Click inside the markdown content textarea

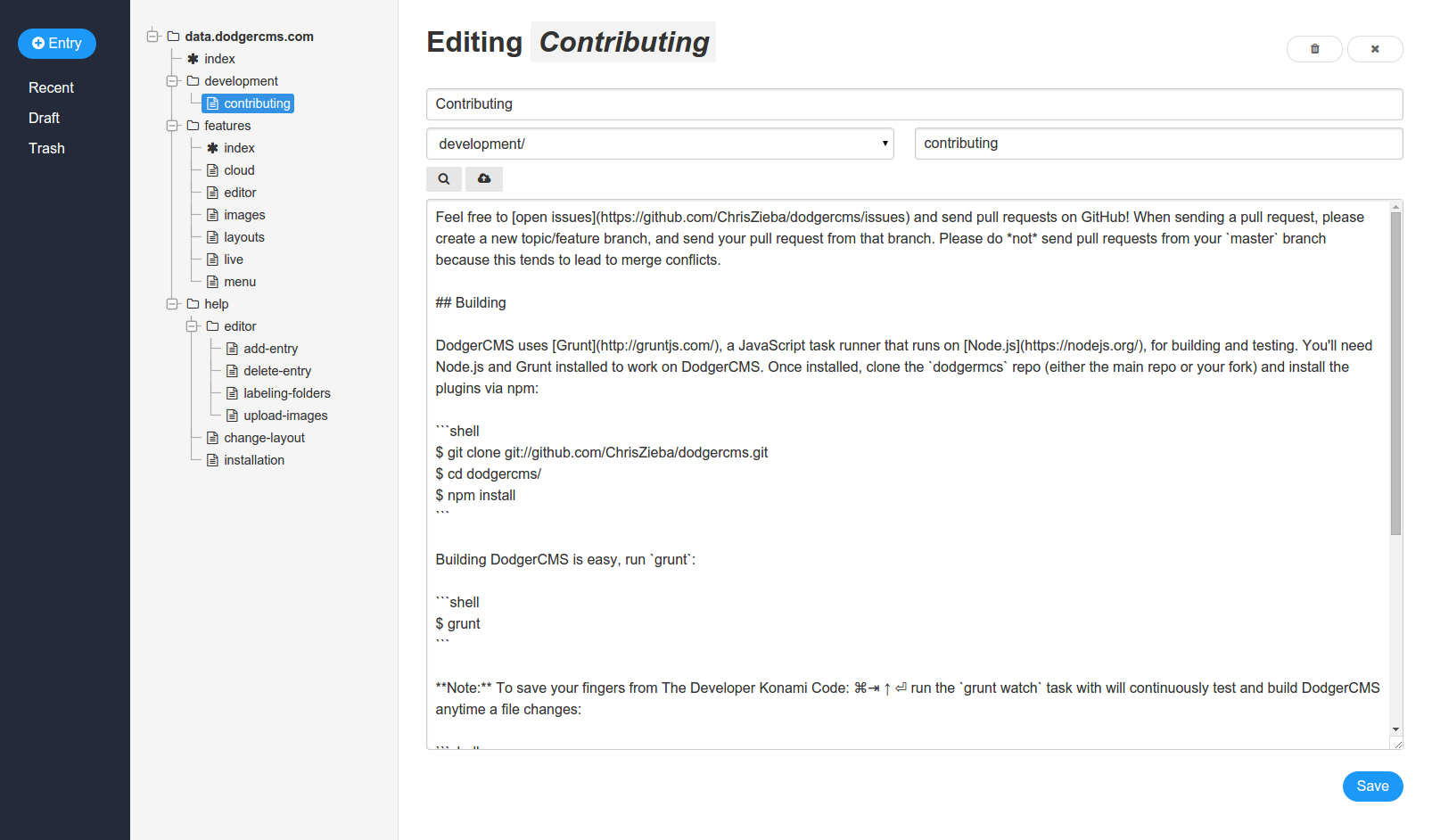tap(908, 474)
